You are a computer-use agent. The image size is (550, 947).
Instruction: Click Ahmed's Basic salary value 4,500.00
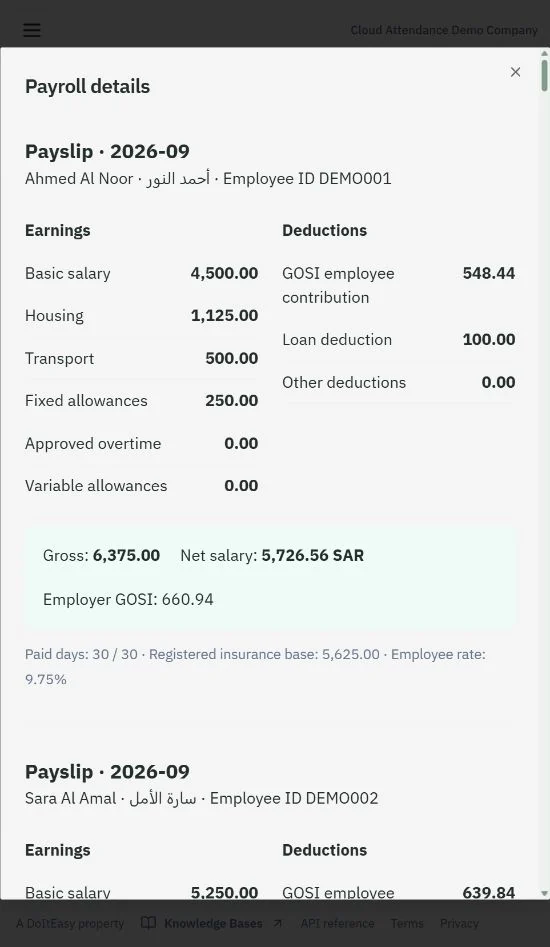[225, 273]
